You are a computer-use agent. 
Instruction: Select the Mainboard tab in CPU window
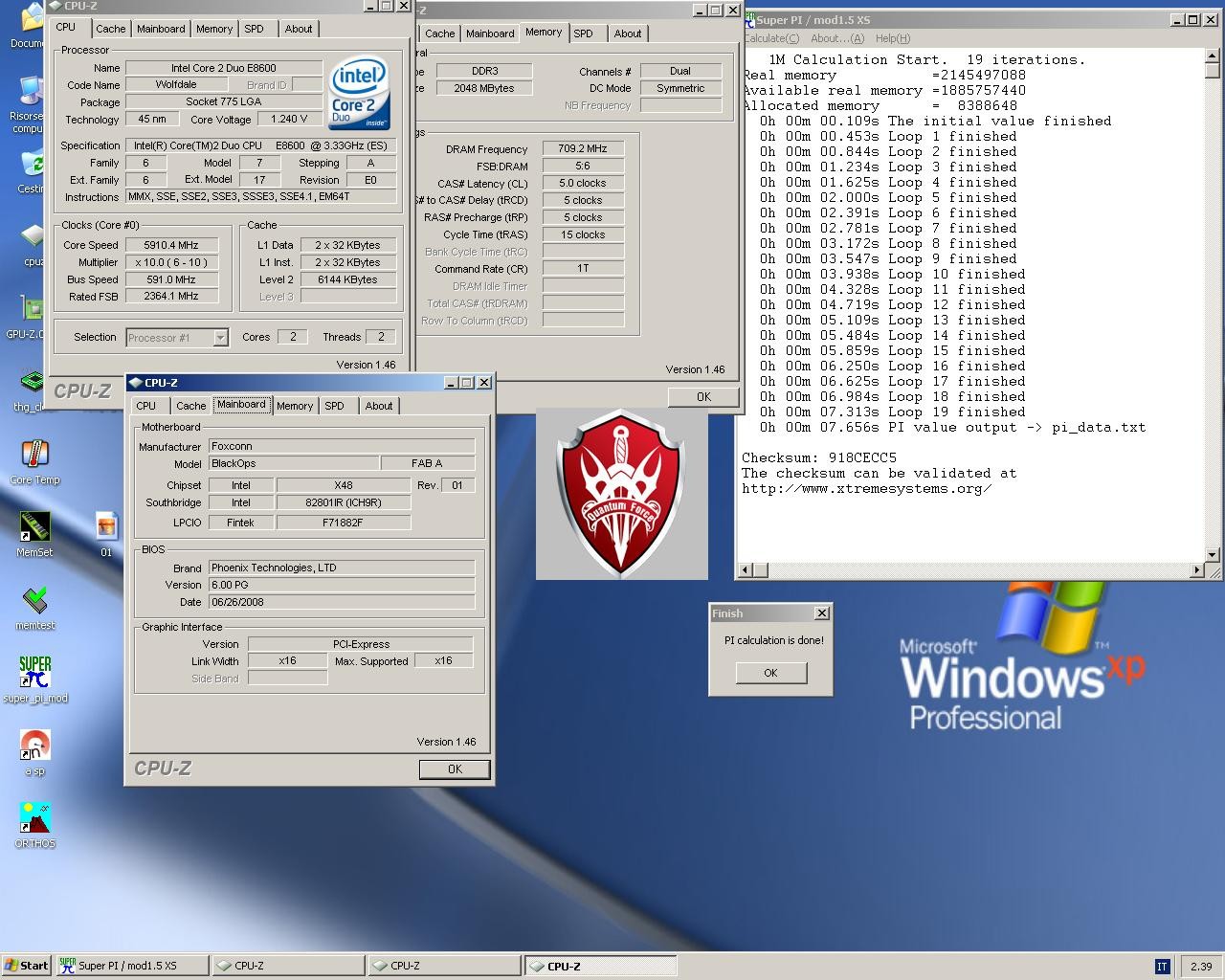(x=161, y=29)
